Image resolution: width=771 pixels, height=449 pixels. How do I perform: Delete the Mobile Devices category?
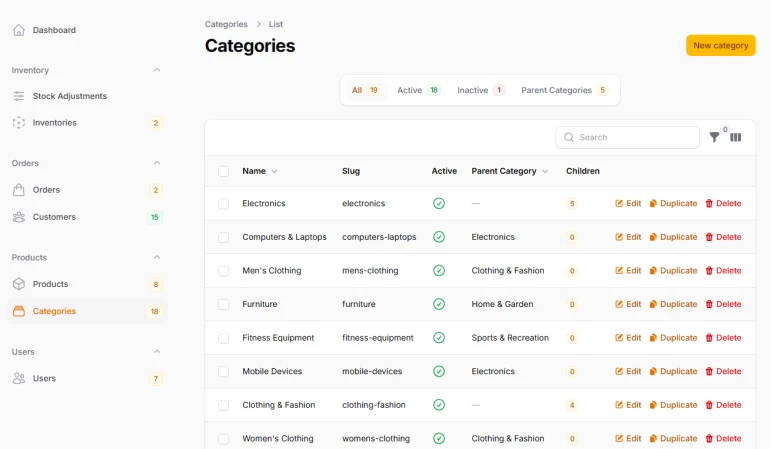point(723,372)
